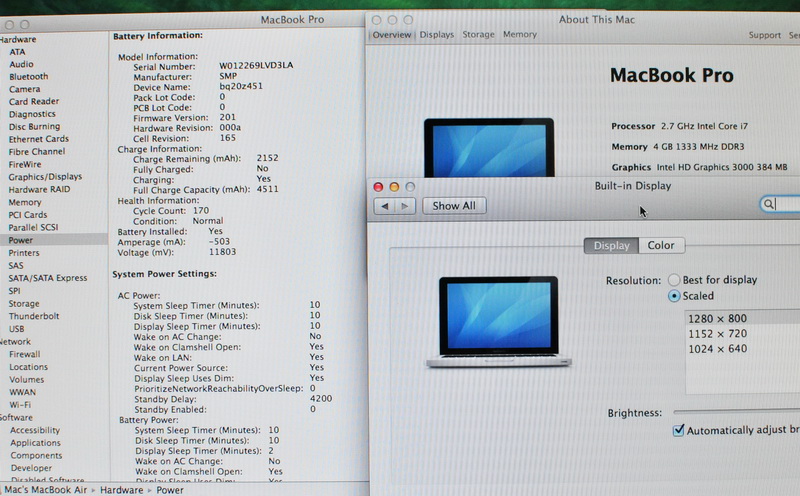
Task: Select Parallel SCSI in the sidebar
Action: pyautogui.click(x=33, y=228)
